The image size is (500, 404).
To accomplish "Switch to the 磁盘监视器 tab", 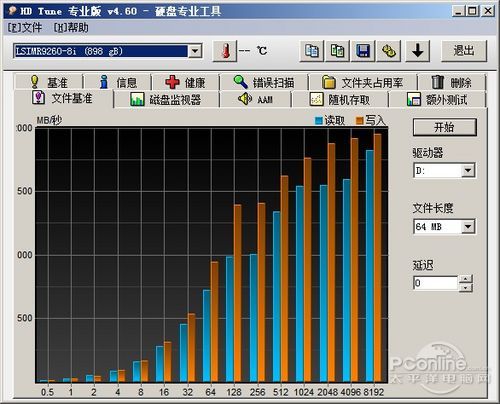I will click(x=166, y=100).
